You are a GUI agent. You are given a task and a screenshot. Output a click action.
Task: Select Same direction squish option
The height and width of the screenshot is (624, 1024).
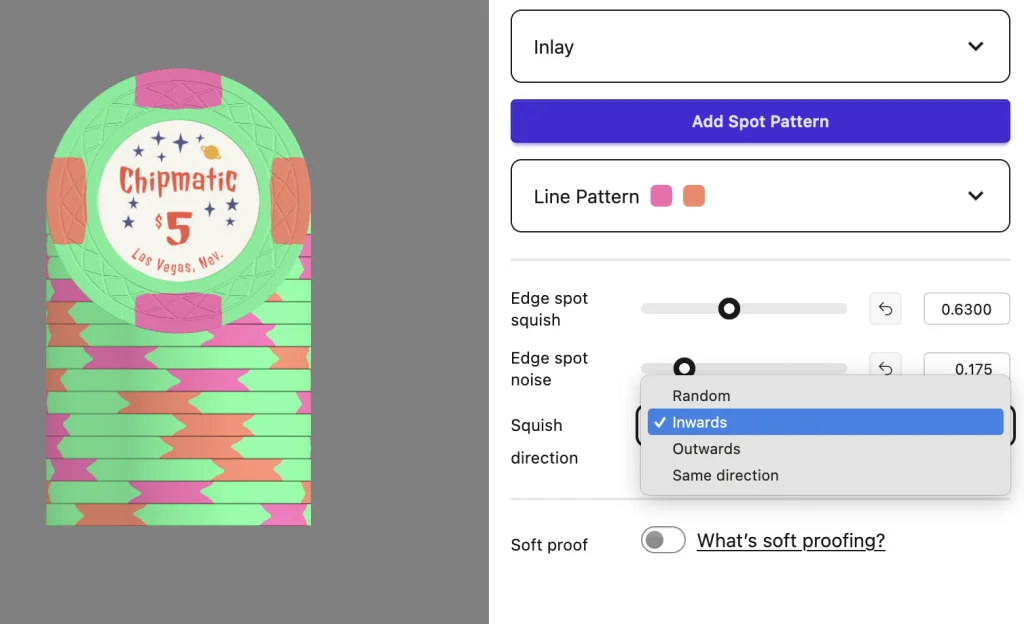tap(825, 475)
